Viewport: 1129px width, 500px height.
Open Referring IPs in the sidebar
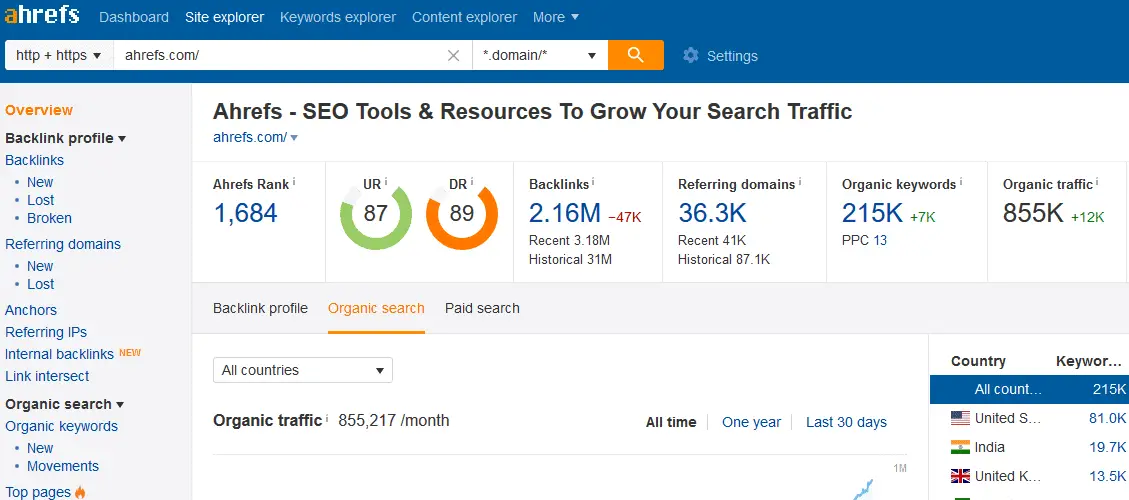pos(46,332)
